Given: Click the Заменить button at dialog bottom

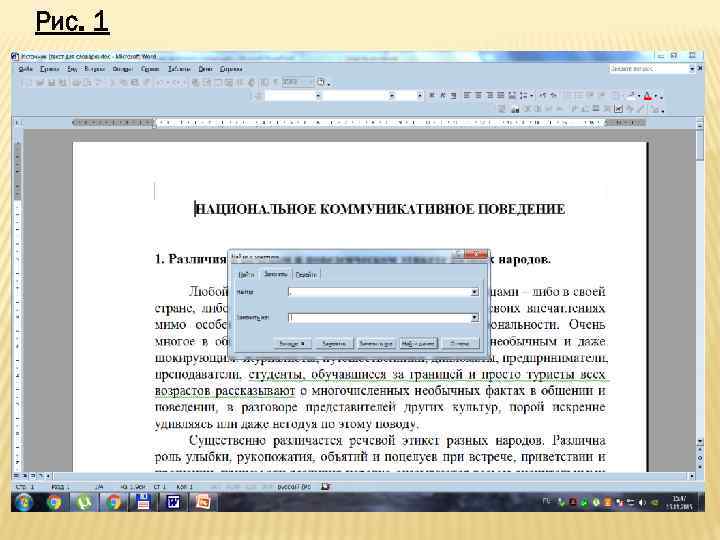Looking at the screenshot, I should (334, 343).
